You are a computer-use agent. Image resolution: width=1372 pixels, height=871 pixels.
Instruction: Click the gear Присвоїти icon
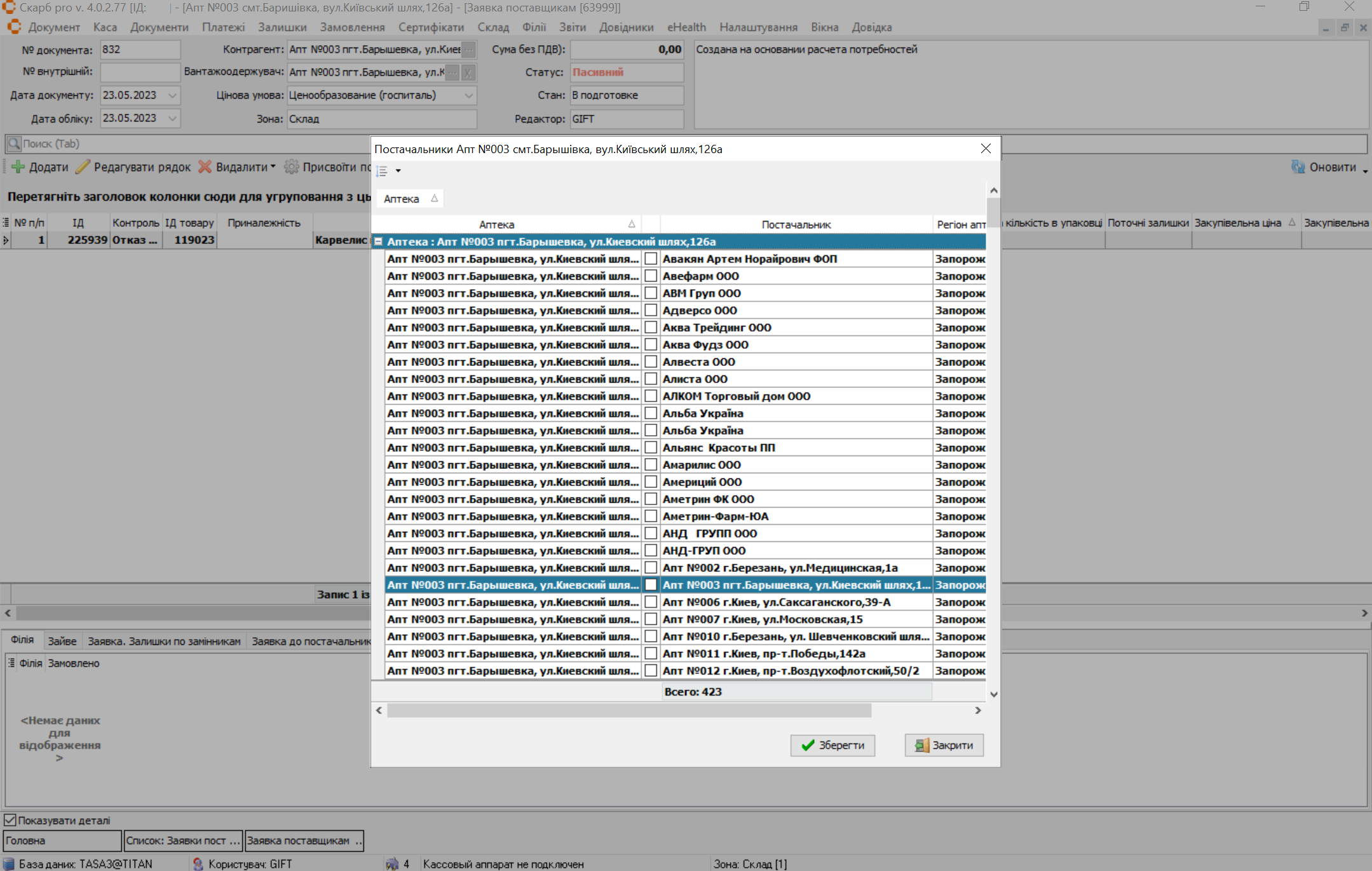(x=291, y=167)
